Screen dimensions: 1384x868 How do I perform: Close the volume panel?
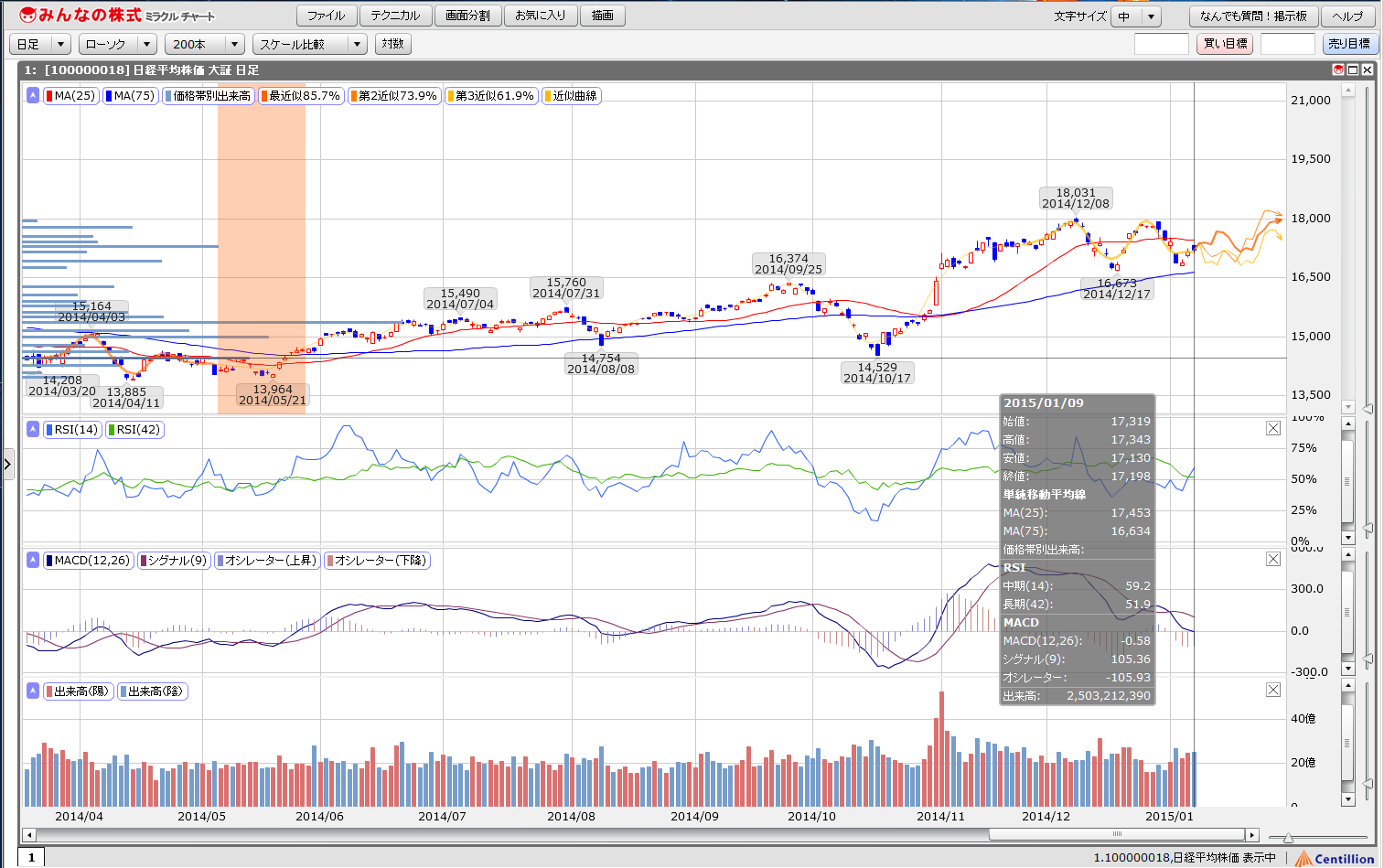1272,690
